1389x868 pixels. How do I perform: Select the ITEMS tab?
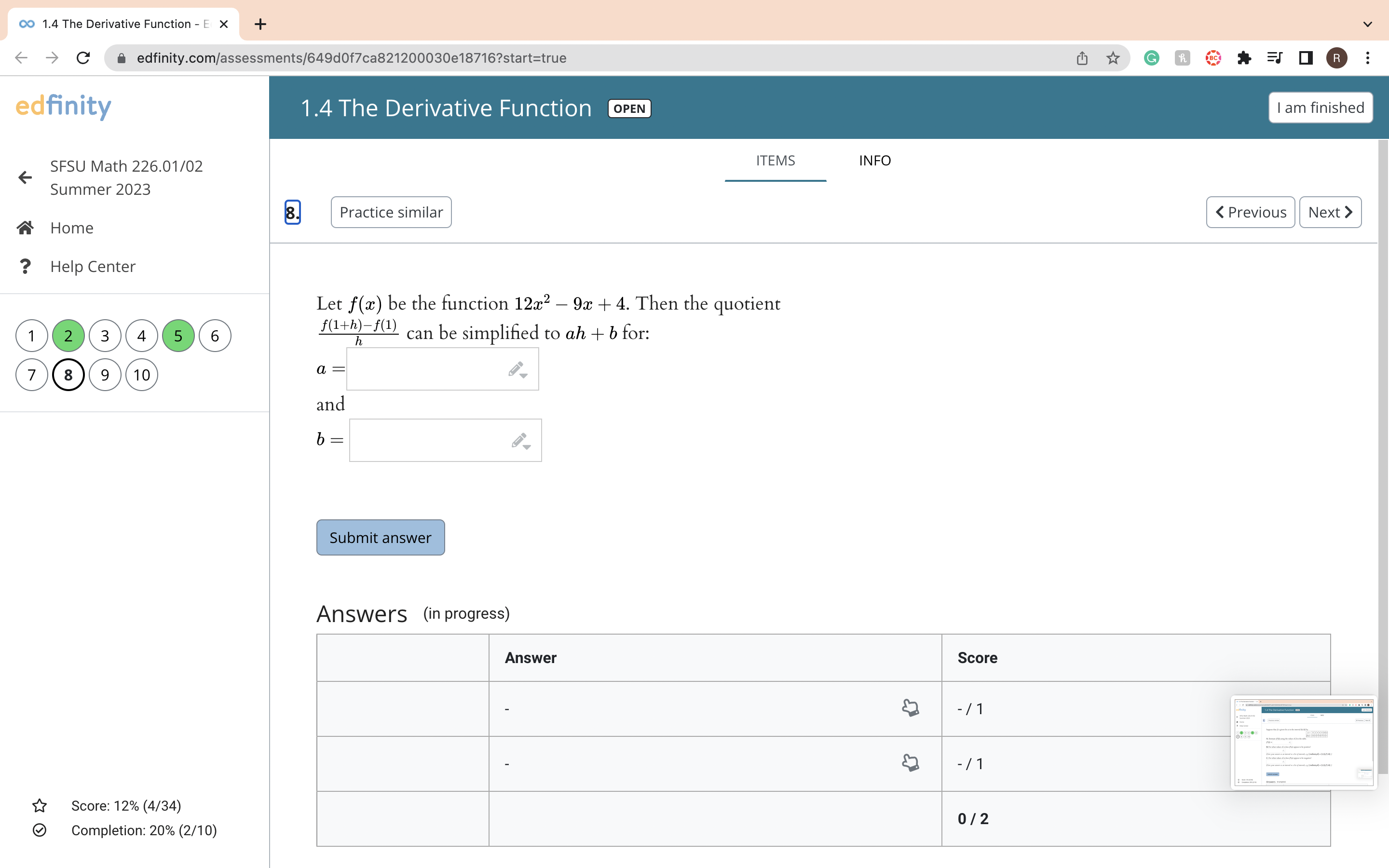[x=775, y=161]
